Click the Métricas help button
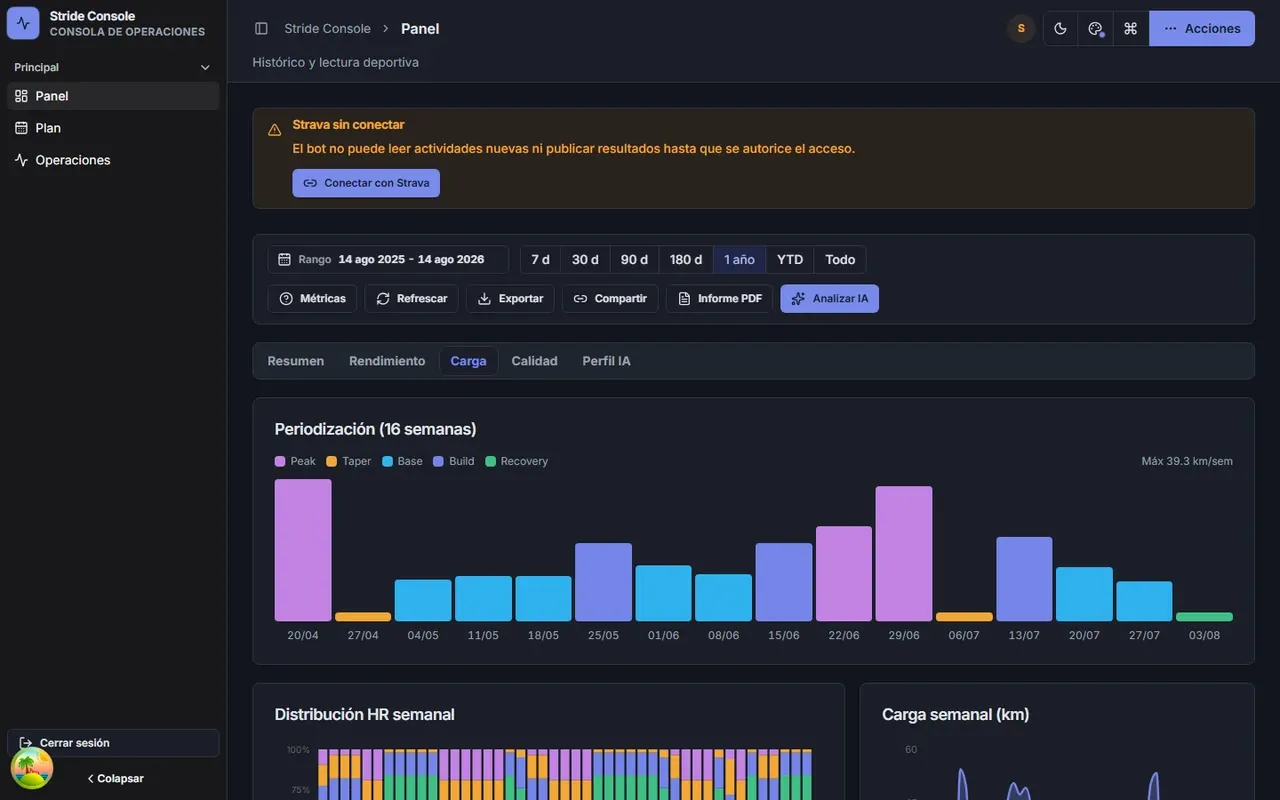The image size is (1280, 800). [x=312, y=299]
